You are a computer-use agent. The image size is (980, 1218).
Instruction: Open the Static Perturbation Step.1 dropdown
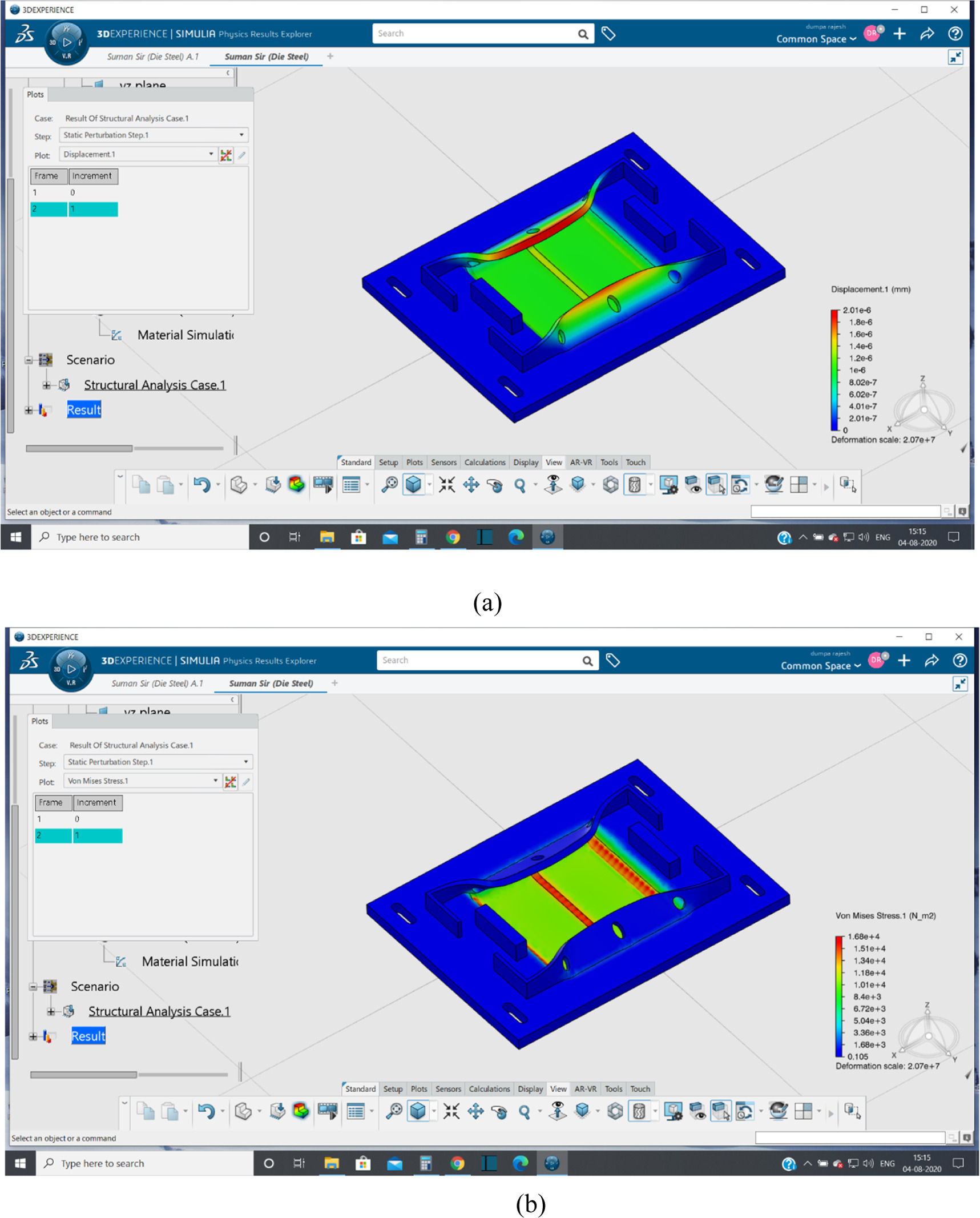pyautogui.click(x=241, y=135)
